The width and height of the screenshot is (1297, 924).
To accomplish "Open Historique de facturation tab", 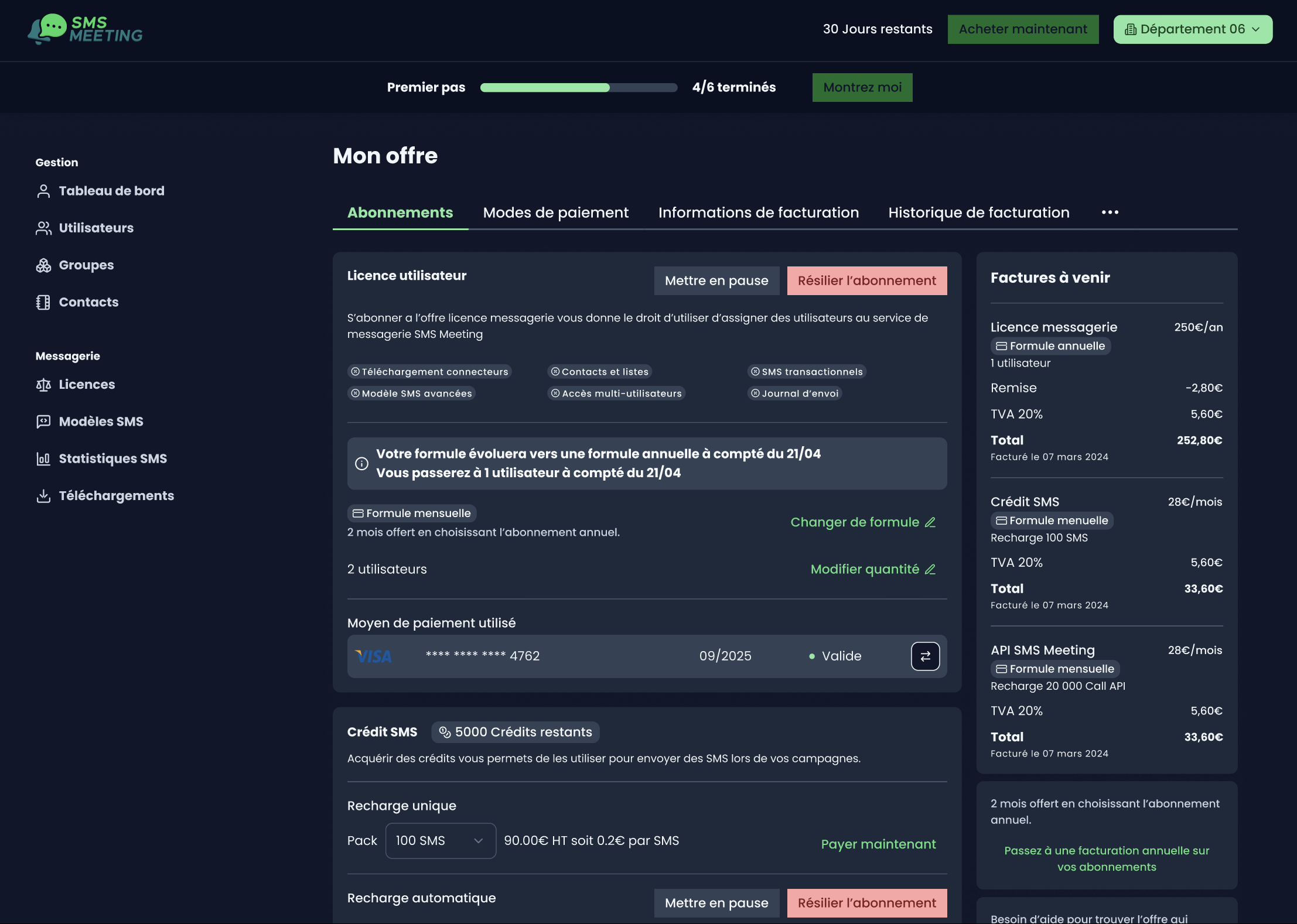I will point(978,213).
